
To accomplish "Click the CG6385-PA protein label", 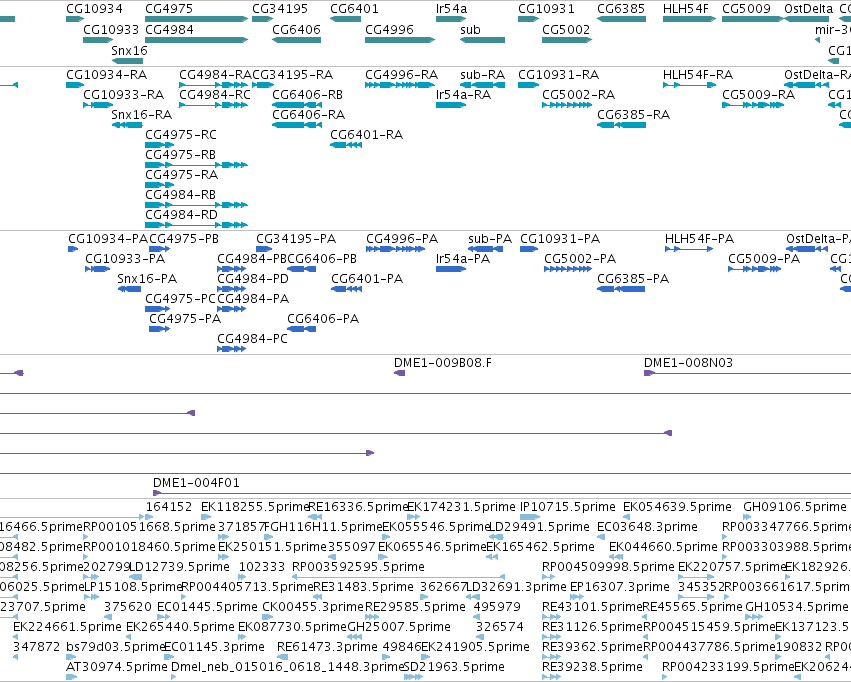I will 633,279.
